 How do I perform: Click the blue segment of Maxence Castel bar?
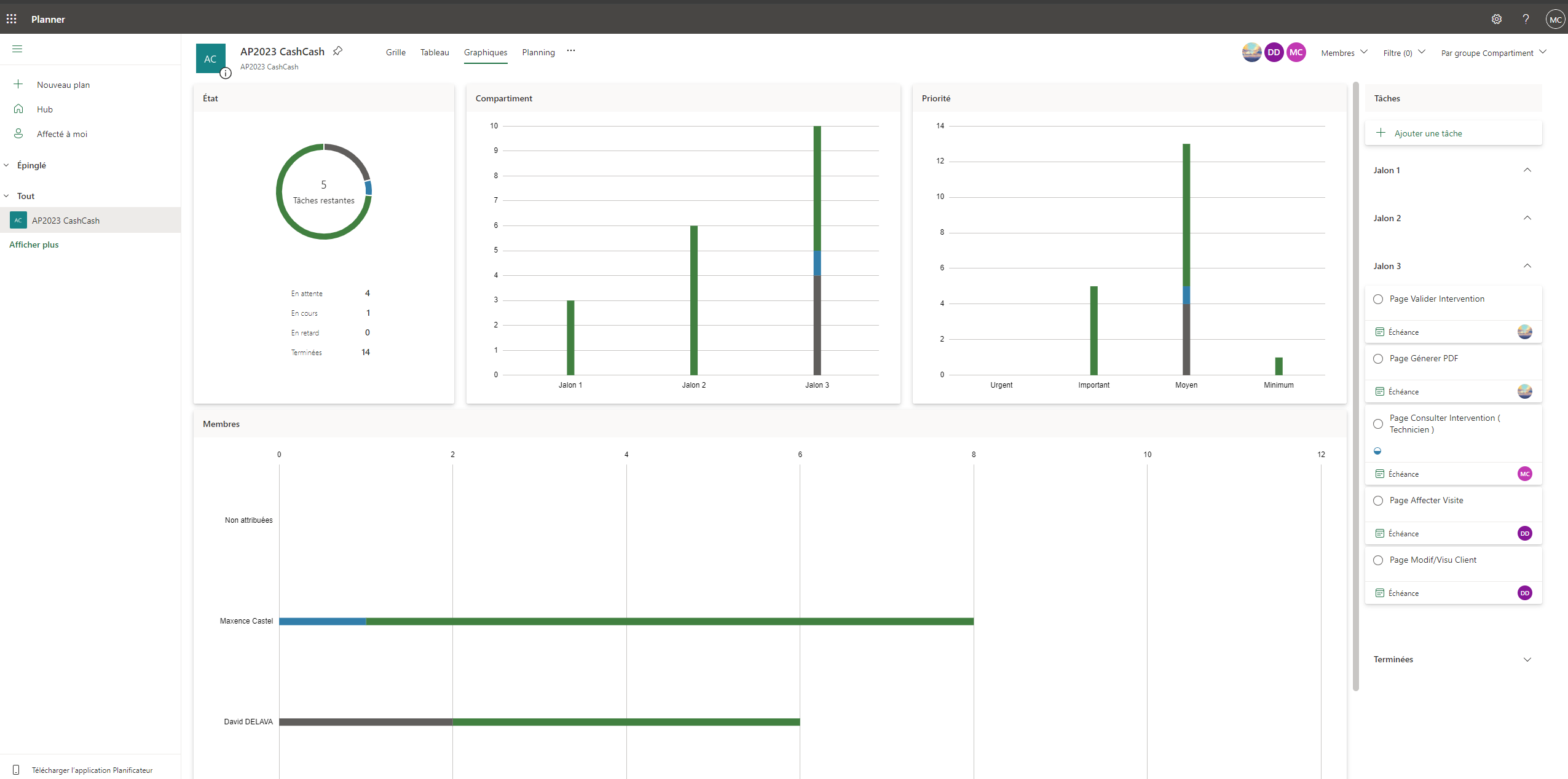(322, 621)
